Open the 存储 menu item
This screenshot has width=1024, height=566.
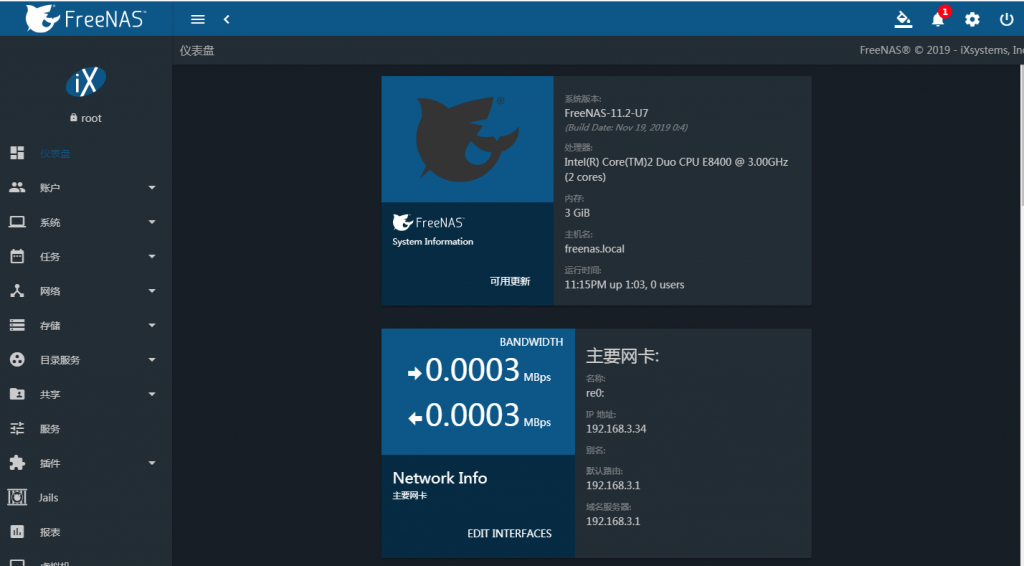(x=86, y=325)
